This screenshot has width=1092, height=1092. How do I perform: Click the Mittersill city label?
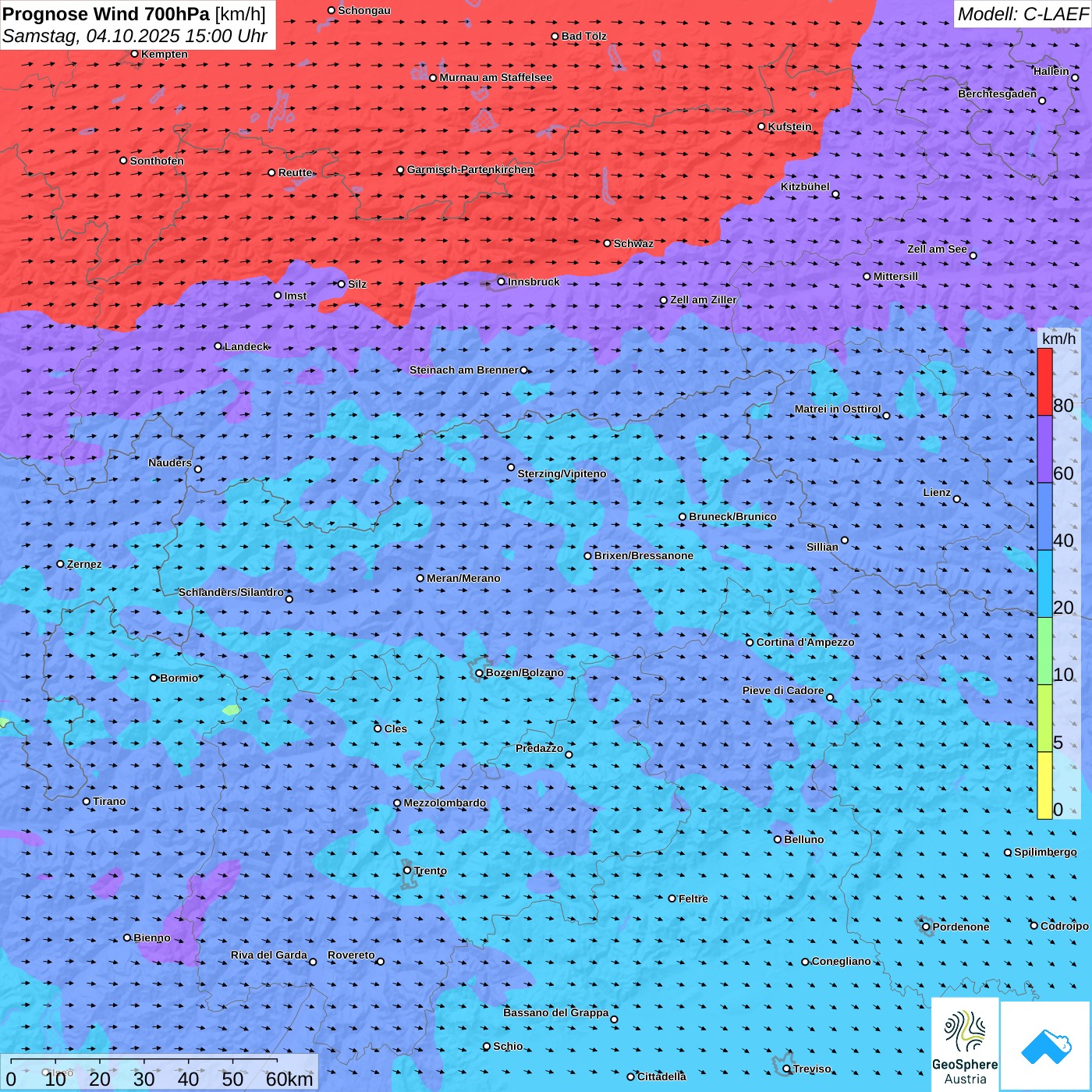895,276
